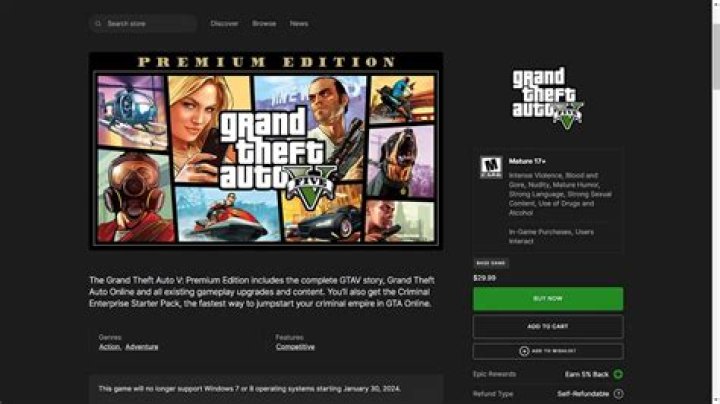Open the Discover tab
The image size is (720, 404).
pos(224,23)
